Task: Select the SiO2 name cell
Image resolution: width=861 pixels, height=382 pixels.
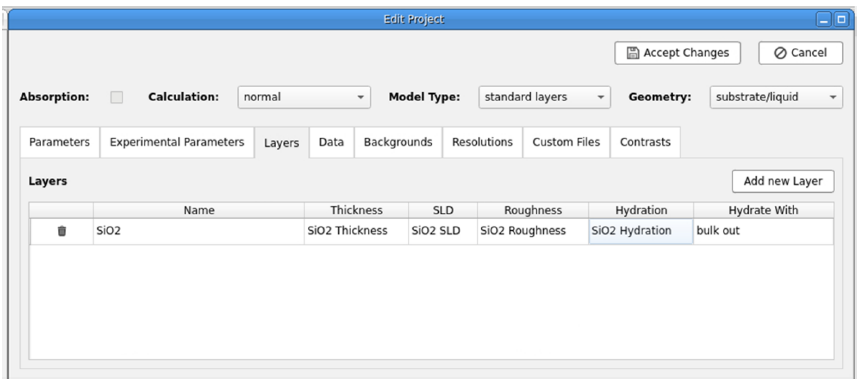Action: (199, 231)
